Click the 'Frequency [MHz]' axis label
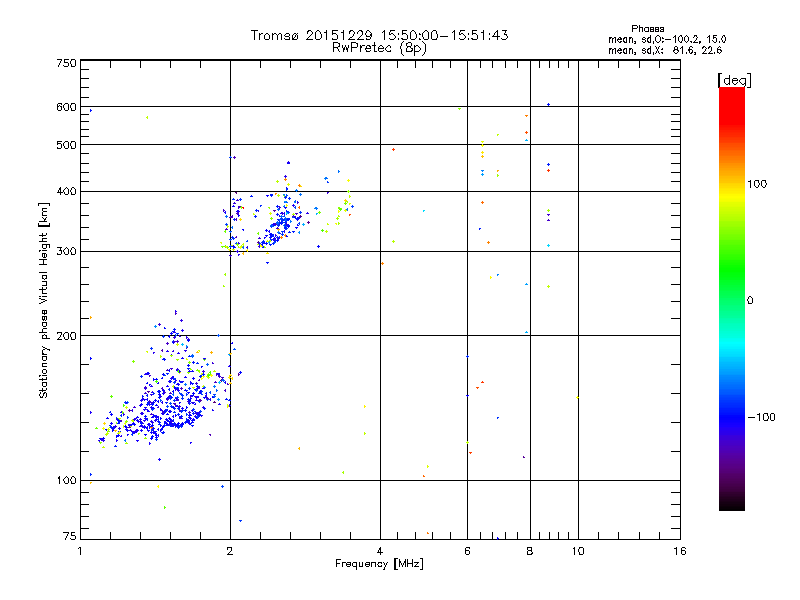Viewport: 800px width, 600px height. click(x=379, y=564)
